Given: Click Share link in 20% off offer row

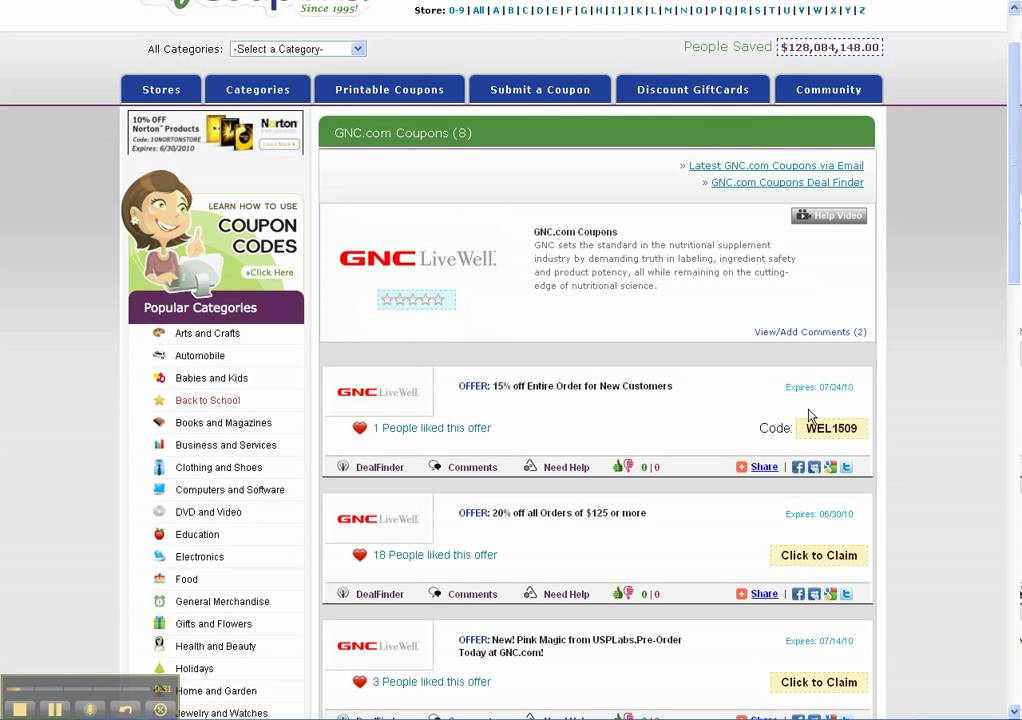Looking at the screenshot, I should coord(764,594).
